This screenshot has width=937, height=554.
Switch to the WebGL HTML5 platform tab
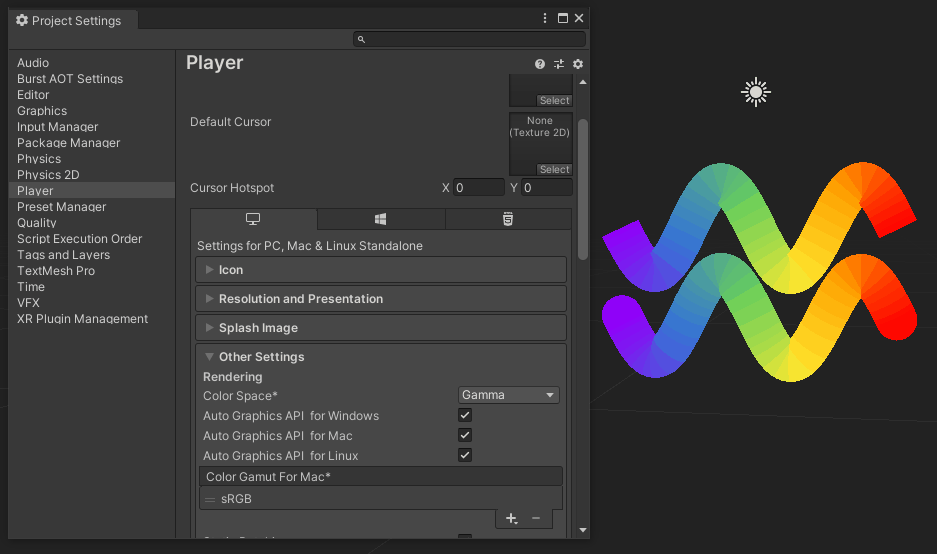coord(508,219)
